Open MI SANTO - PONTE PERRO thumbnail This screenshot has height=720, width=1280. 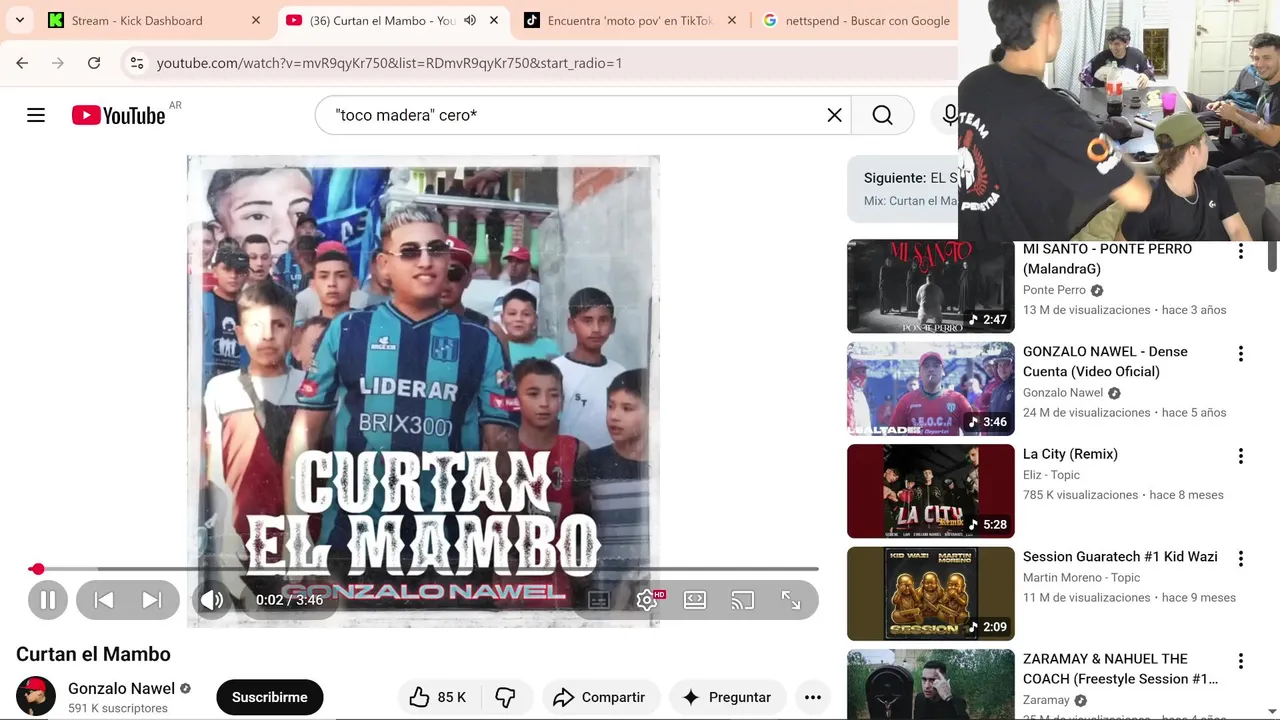(x=931, y=286)
